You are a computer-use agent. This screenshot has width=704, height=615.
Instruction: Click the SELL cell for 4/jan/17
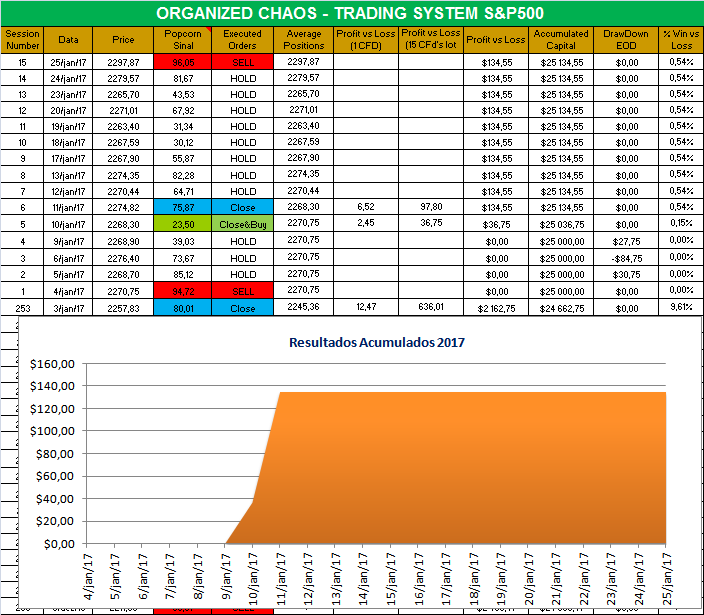(x=242, y=291)
